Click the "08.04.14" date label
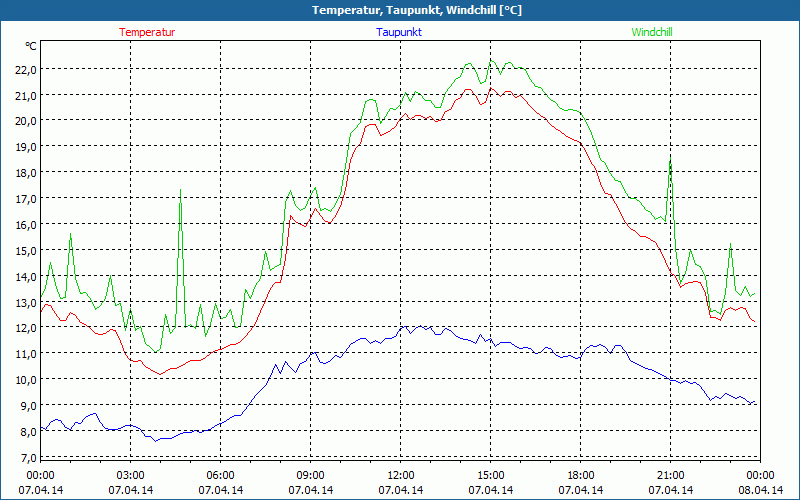 pos(760,490)
